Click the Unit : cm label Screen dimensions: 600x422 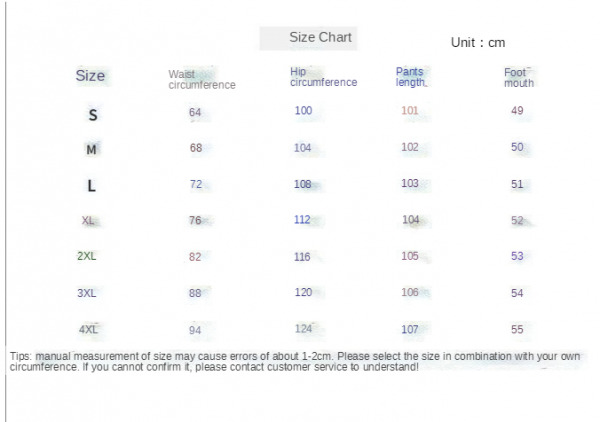(478, 42)
